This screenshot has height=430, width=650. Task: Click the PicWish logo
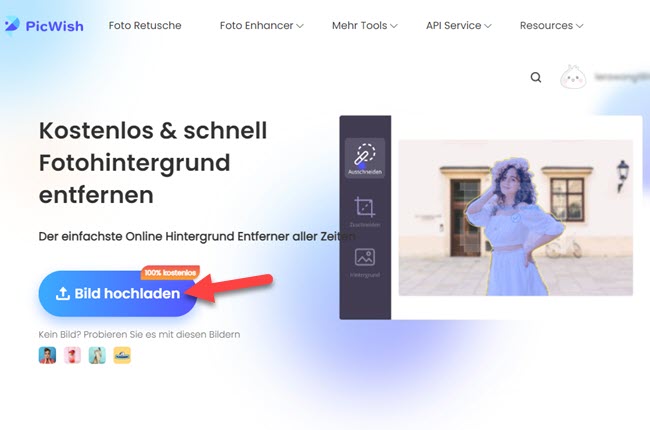44,26
